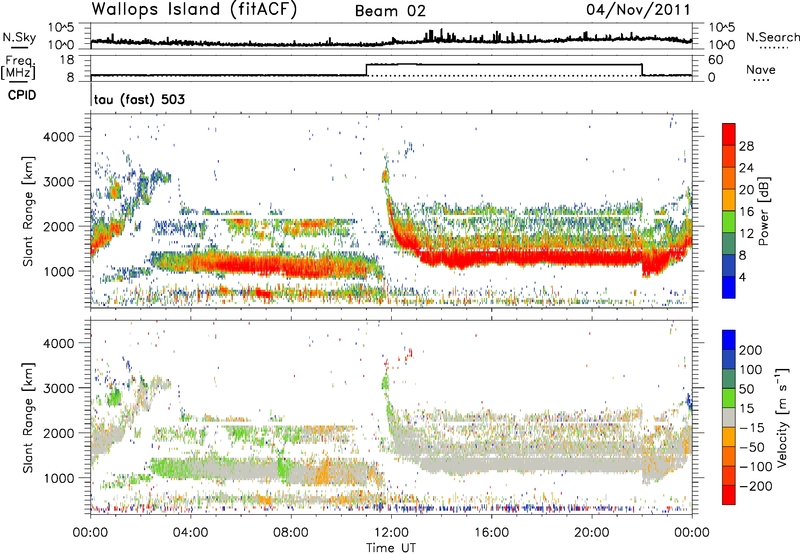Viewport: 800px width, 554px height.
Task: Click the frequency step-down near 22:00 in the Freq plot
Action: [x=642, y=70]
